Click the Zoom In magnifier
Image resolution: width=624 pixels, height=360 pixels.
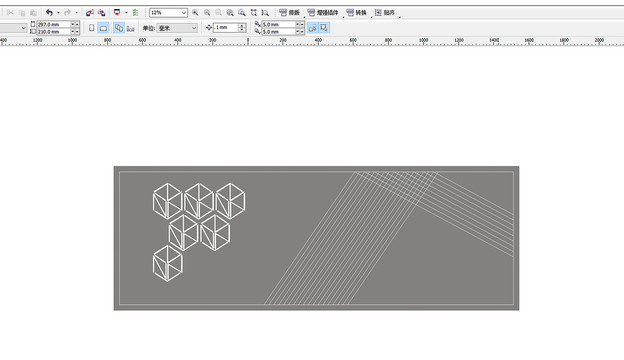click(195, 13)
